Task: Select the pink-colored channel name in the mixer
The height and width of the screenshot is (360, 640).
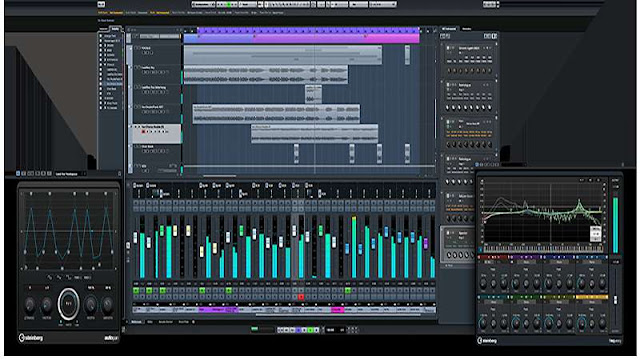Action: [338, 310]
